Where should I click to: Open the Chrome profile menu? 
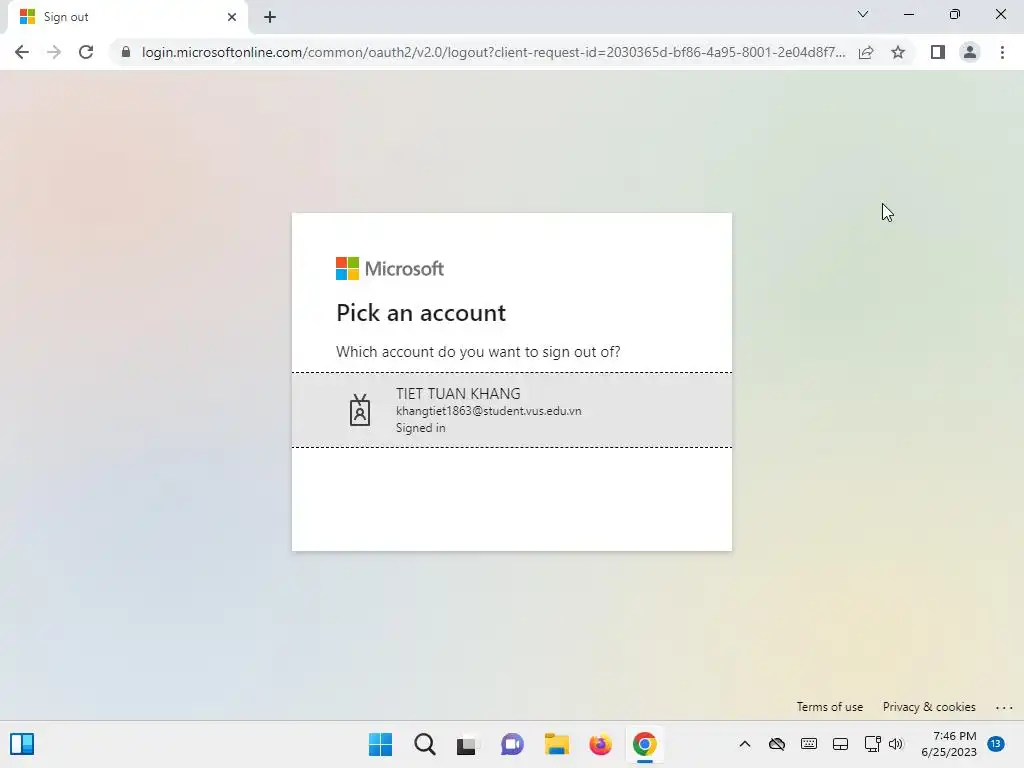click(970, 52)
